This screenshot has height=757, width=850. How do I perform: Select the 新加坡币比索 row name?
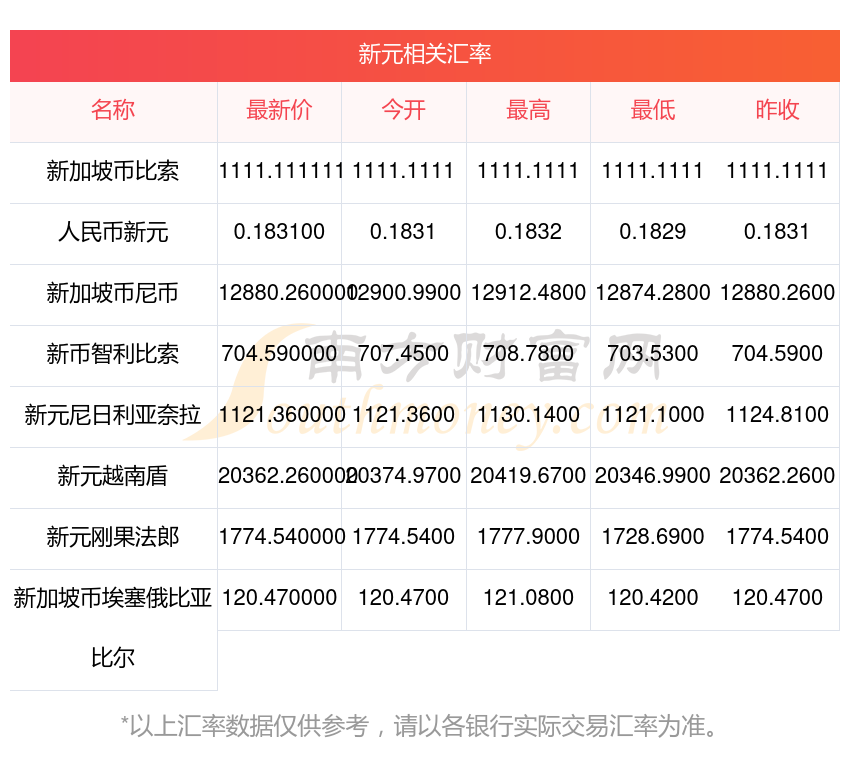point(113,171)
